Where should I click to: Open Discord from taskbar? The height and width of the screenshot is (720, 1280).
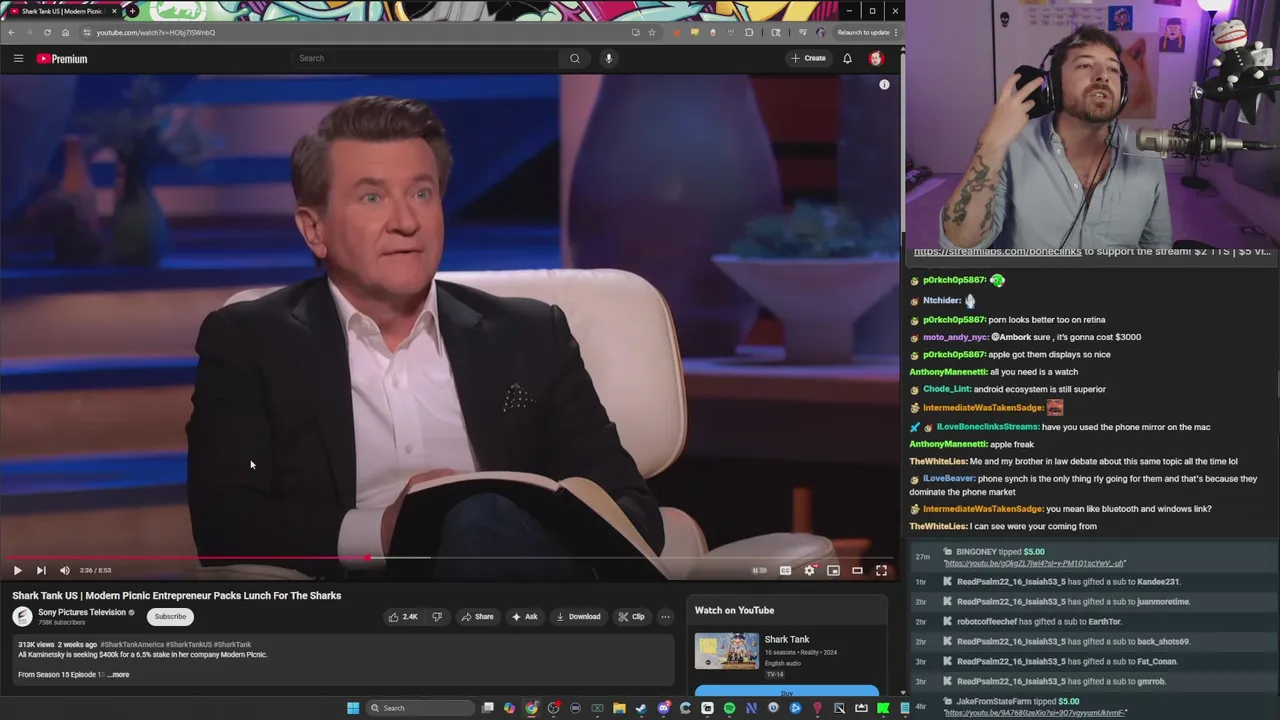[663, 708]
